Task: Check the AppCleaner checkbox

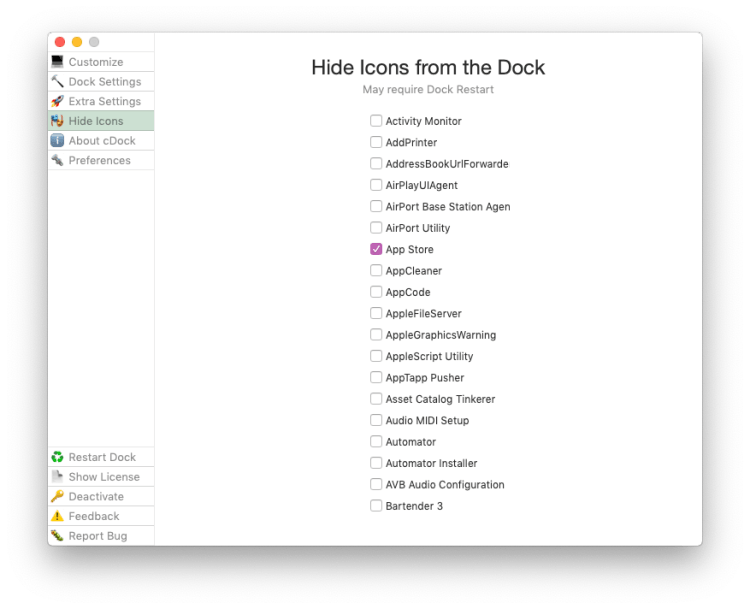Action: tap(376, 270)
